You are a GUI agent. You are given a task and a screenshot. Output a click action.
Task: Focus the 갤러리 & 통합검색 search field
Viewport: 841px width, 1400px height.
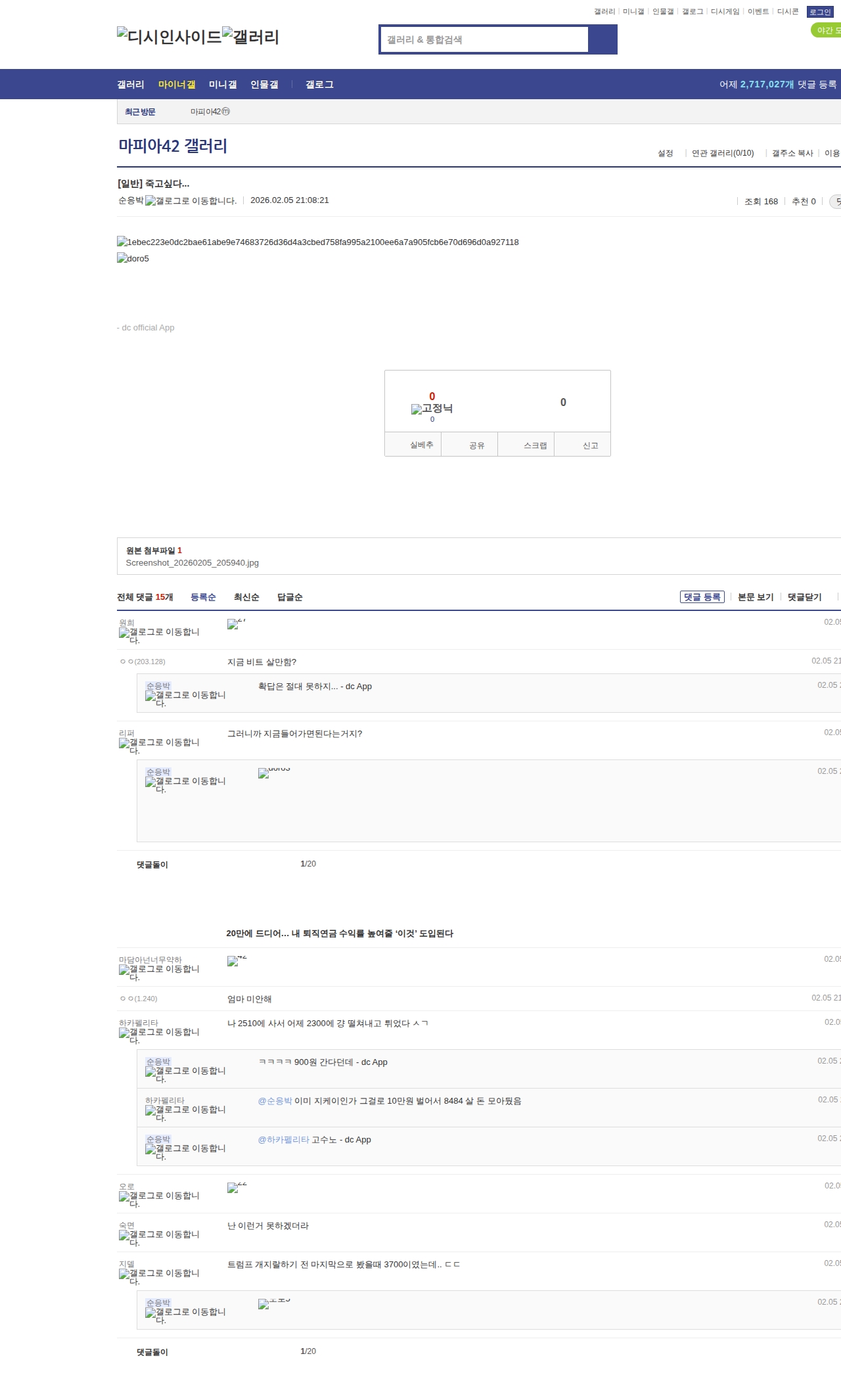tap(485, 39)
